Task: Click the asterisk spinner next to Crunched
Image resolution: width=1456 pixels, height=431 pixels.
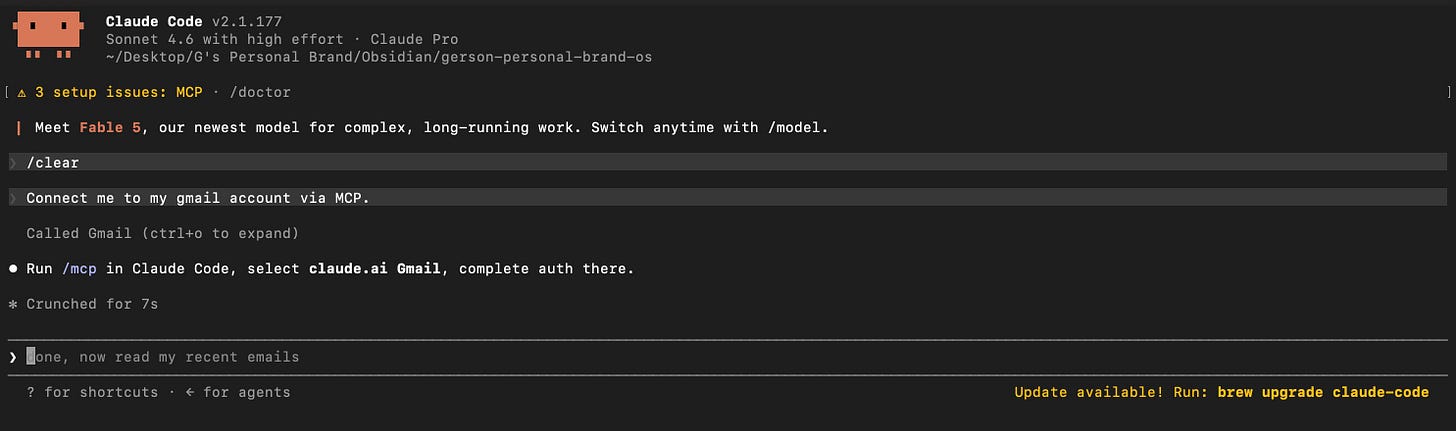Action: point(13,304)
